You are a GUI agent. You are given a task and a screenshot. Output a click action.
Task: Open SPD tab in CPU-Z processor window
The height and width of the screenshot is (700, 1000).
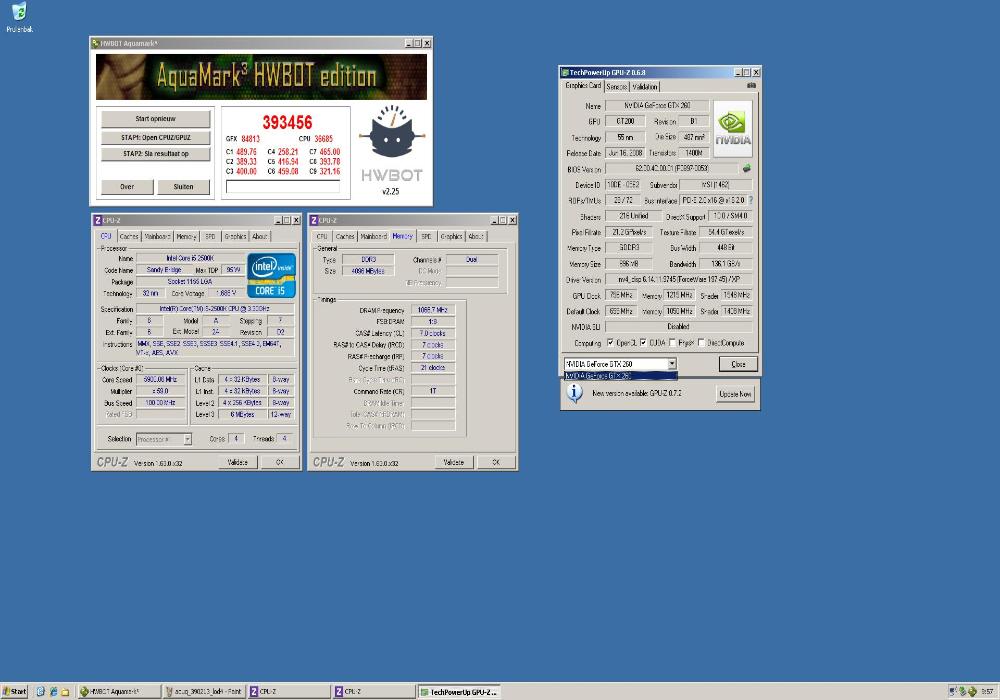click(x=210, y=237)
